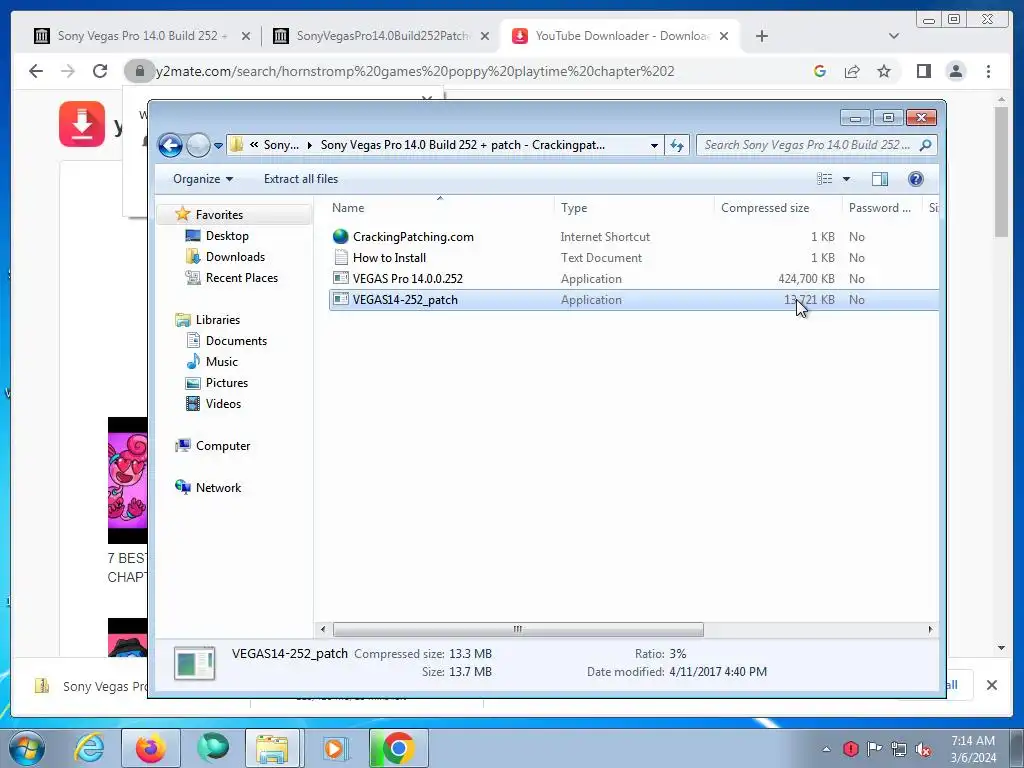This screenshot has height=768, width=1024.
Task: Refresh the Explorer folder view
Action: [677, 146]
